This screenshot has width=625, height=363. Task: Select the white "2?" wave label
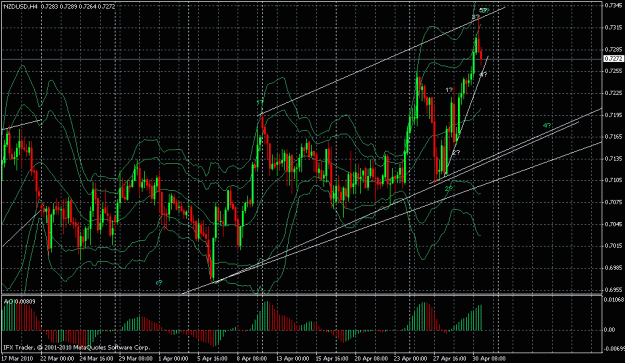(456, 152)
